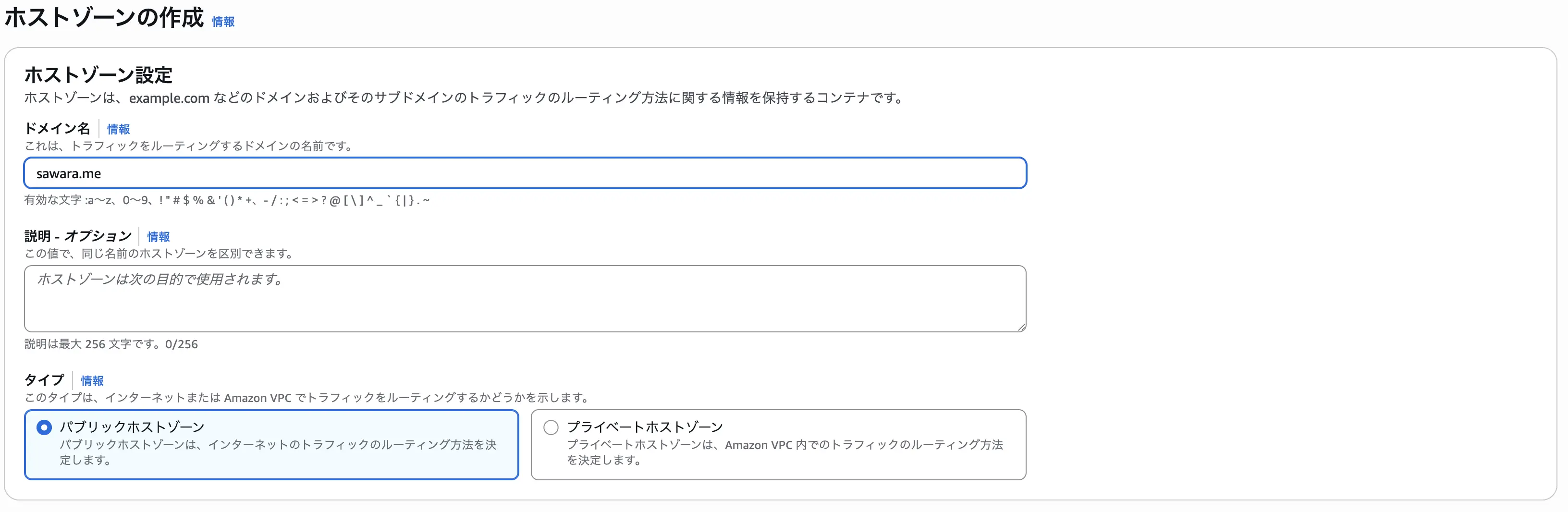The image size is (1568, 512).
Task: Click the ホストゾーンの作成 page title
Action: (x=104, y=18)
